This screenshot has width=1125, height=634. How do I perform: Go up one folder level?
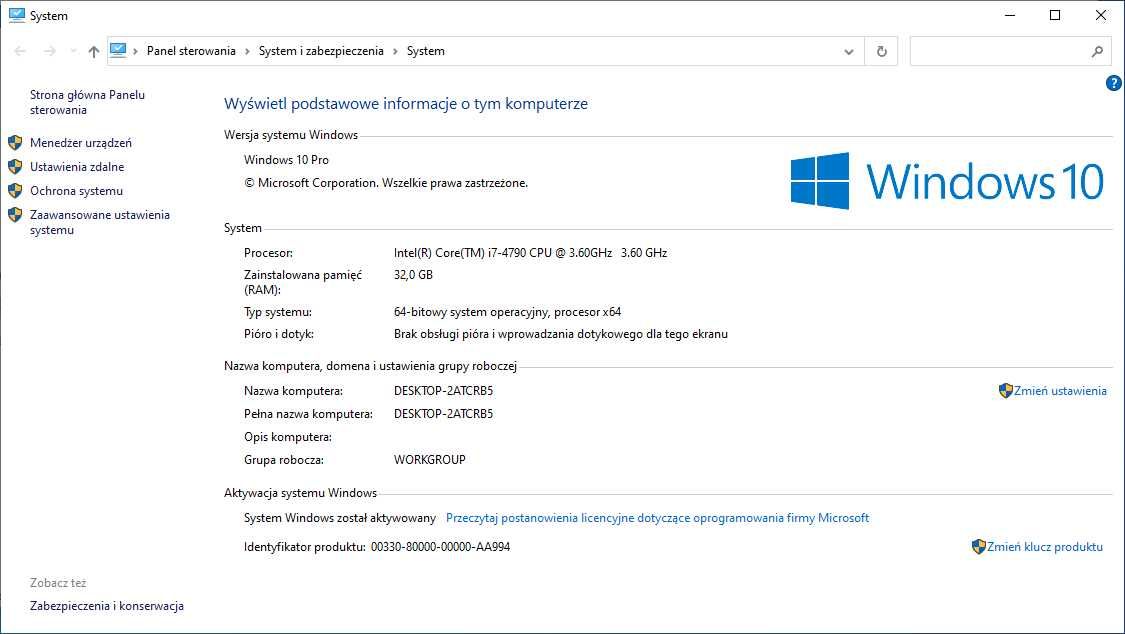[x=94, y=51]
